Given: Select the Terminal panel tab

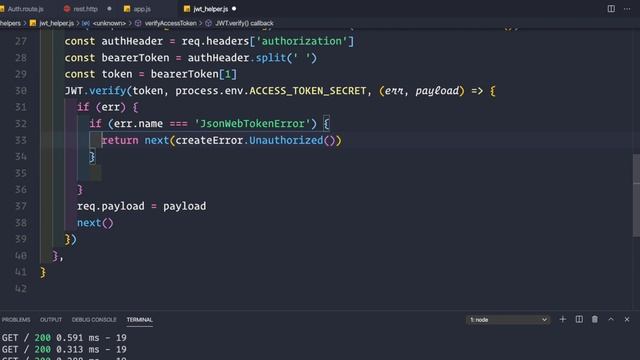Looking at the screenshot, I should (139, 320).
